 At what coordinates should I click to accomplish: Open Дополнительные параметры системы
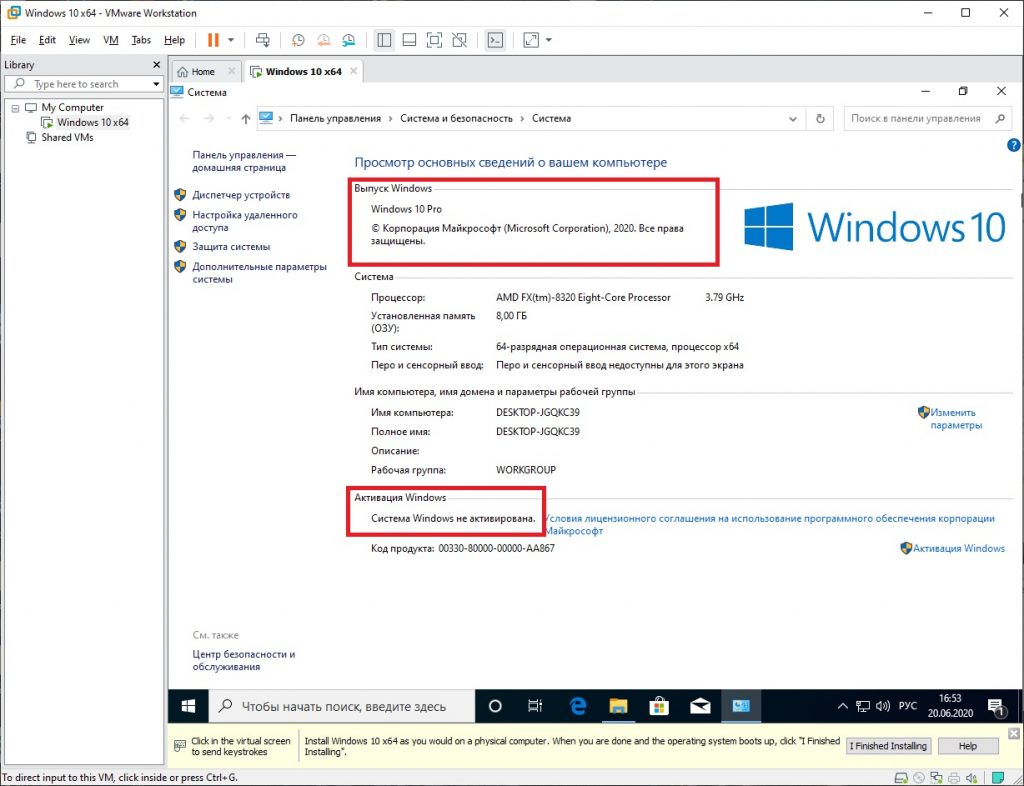coord(259,273)
